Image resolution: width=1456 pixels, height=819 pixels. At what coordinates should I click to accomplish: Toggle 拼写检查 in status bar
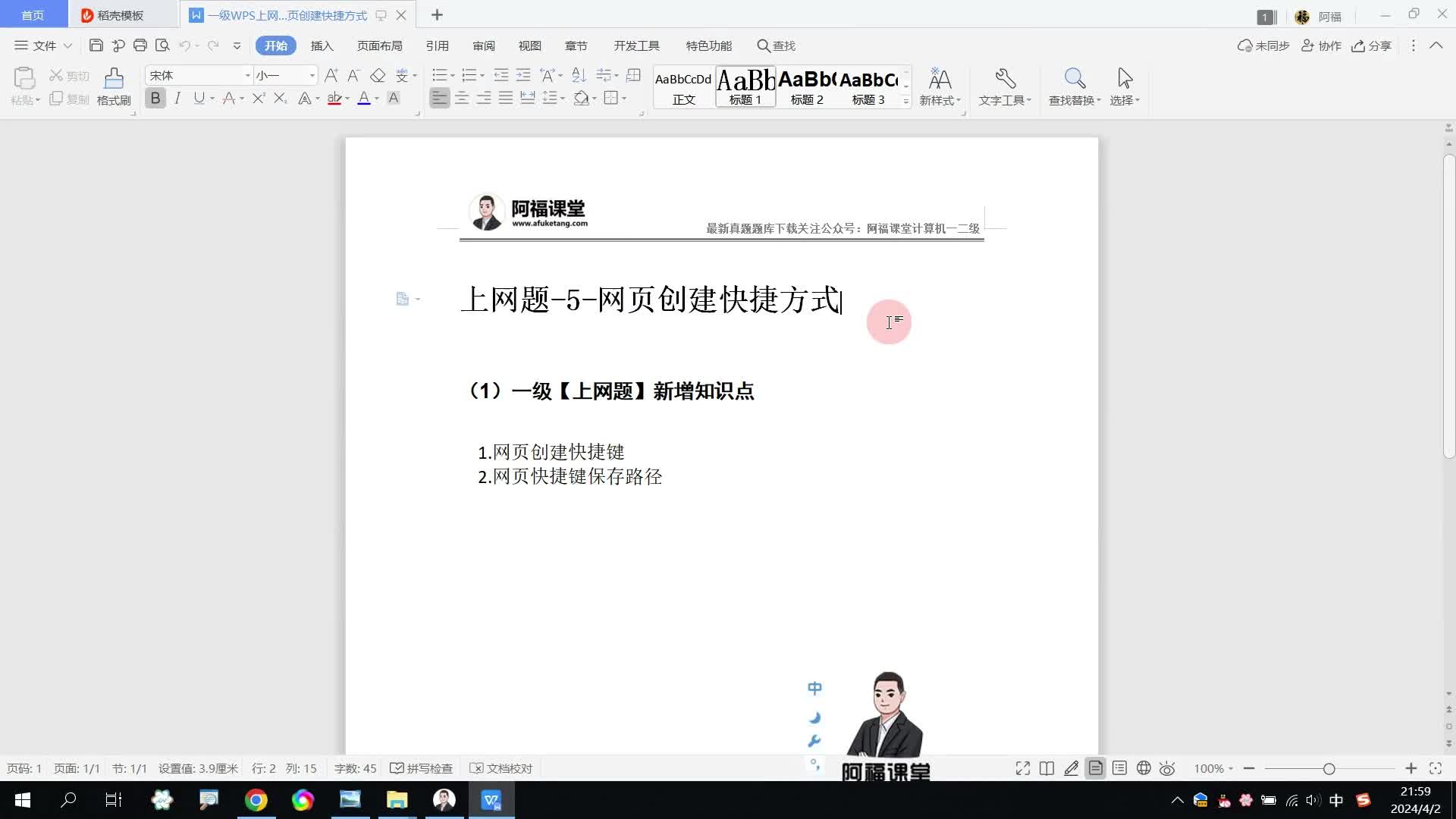point(422,768)
